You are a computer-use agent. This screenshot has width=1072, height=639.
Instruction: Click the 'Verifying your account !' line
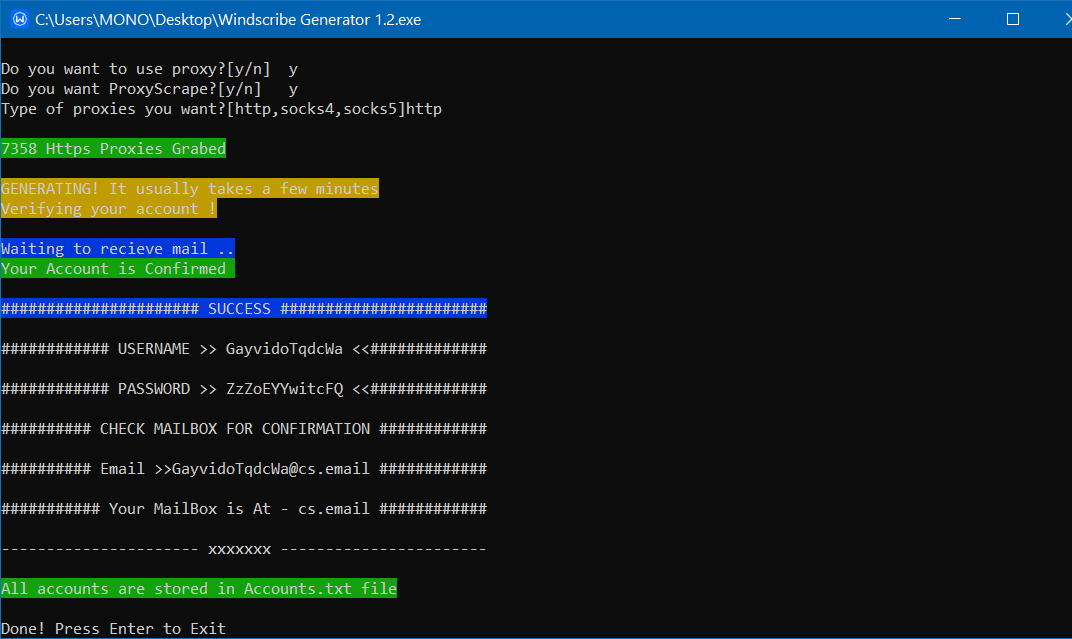109,209
